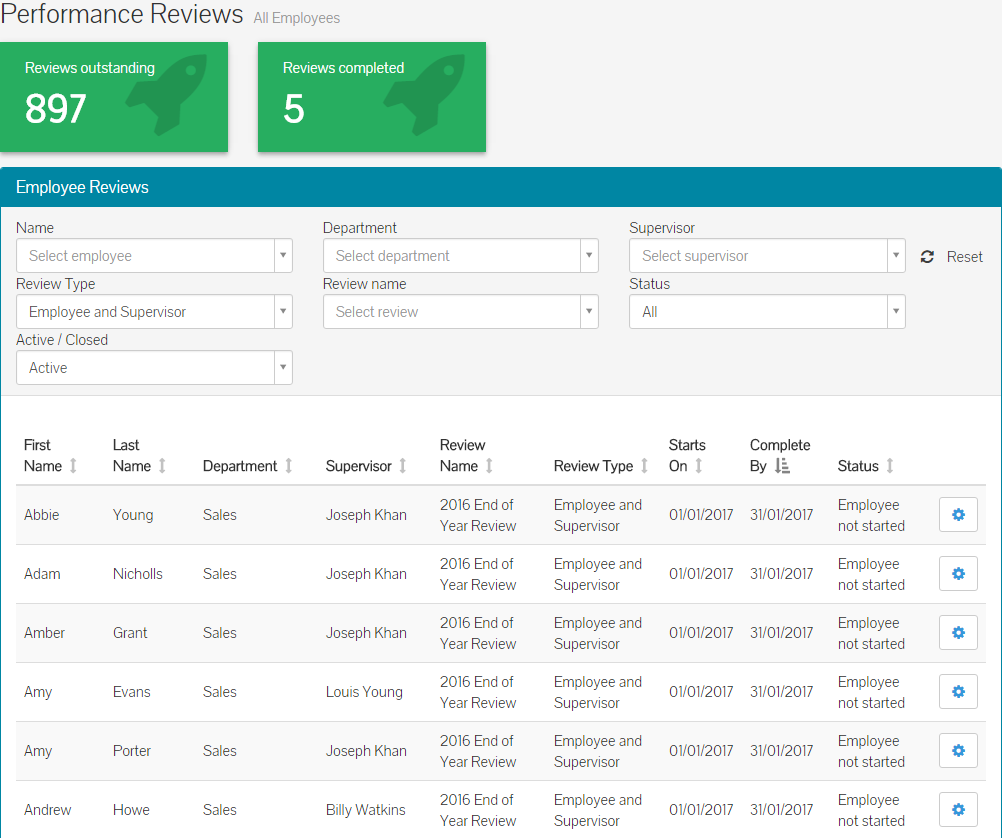1002x838 pixels.
Task: Open settings gear for Amber Grant's review
Action: pos(958,632)
